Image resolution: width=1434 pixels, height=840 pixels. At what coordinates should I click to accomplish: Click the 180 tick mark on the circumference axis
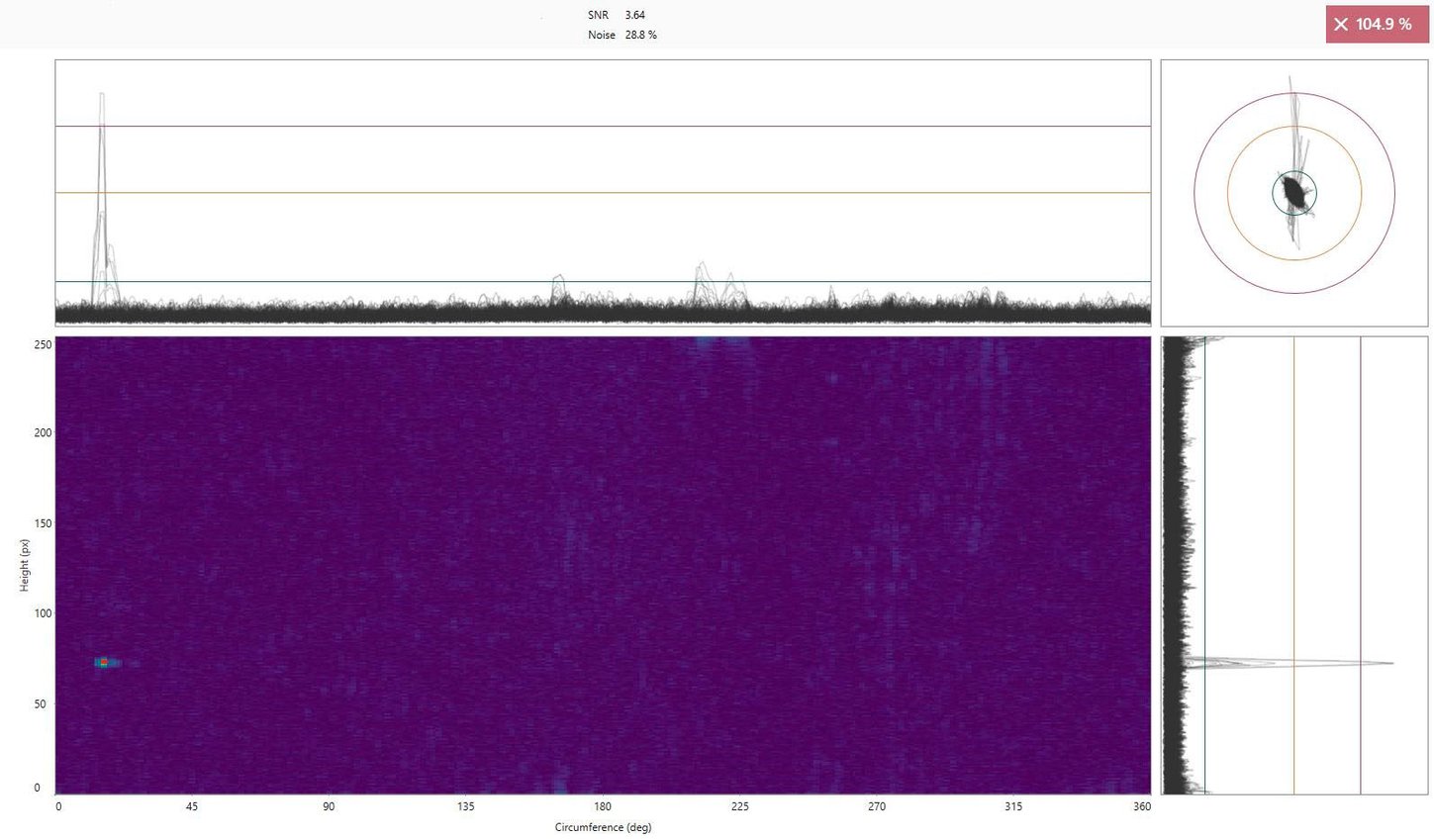(x=602, y=806)
